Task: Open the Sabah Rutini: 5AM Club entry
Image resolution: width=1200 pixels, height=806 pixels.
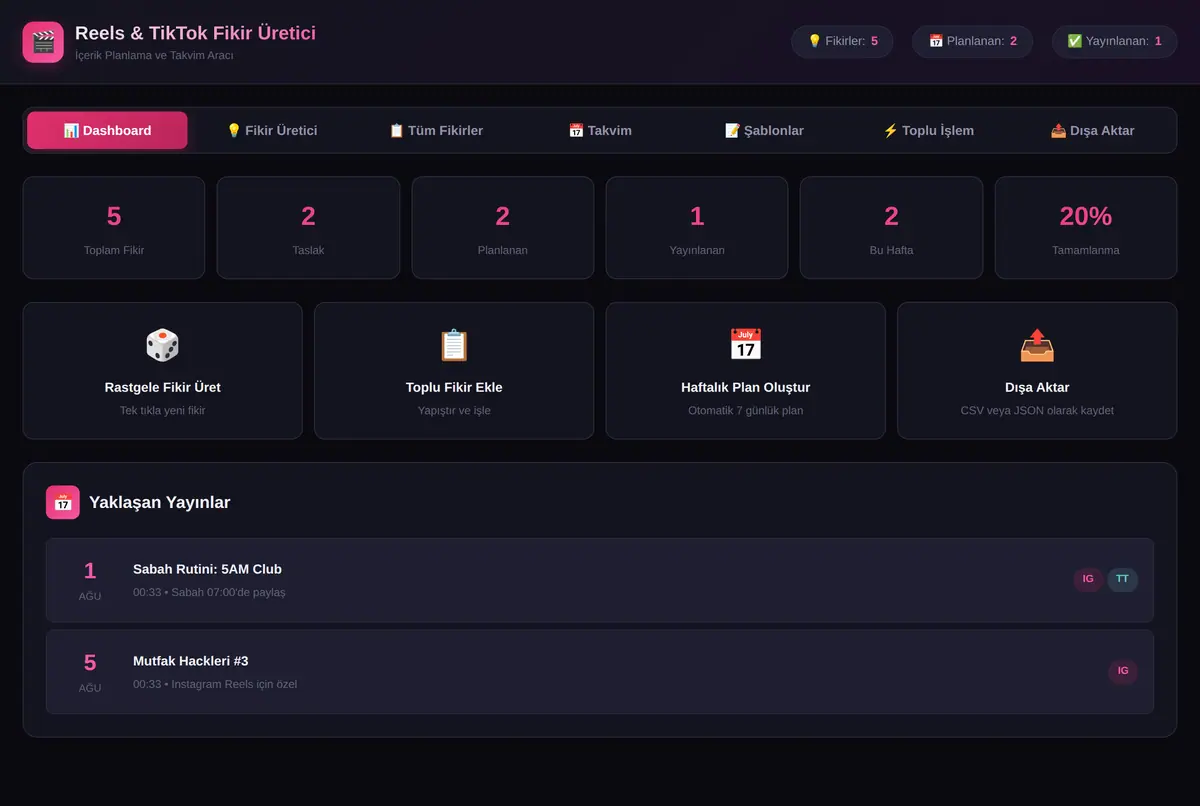Action: [x=600, y=580]
